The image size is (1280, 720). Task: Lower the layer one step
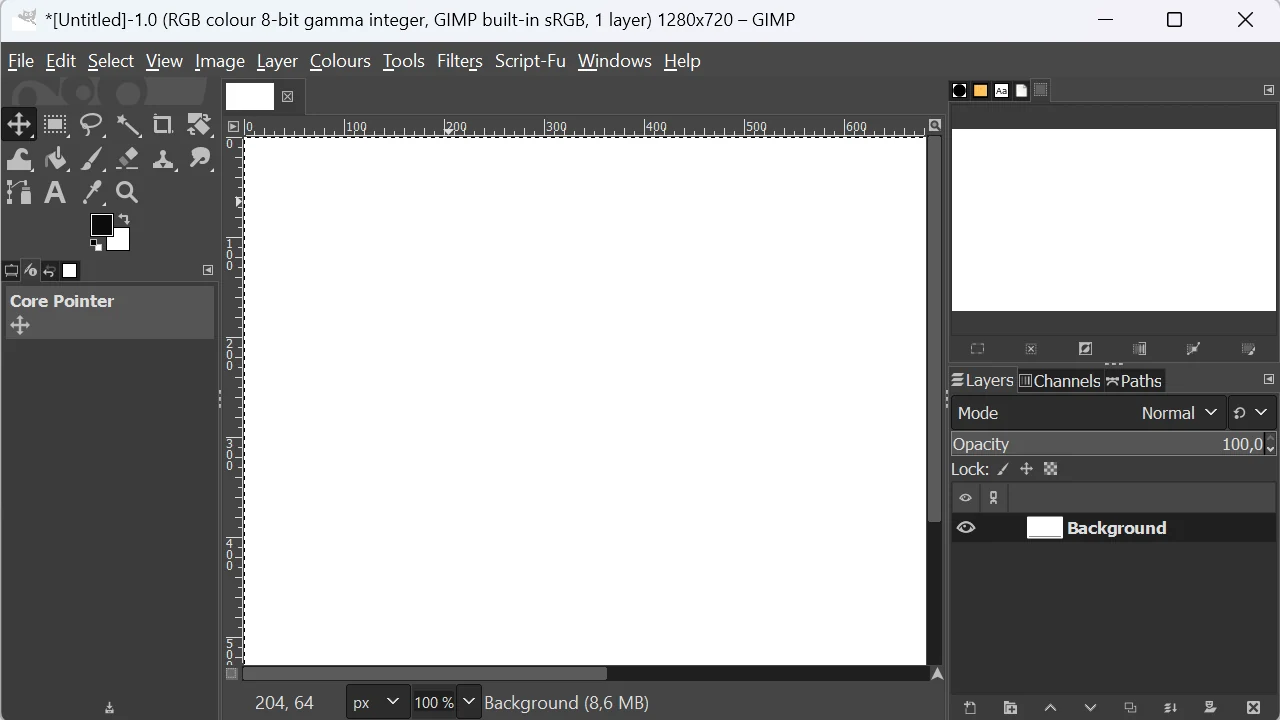click(1090, 708)
